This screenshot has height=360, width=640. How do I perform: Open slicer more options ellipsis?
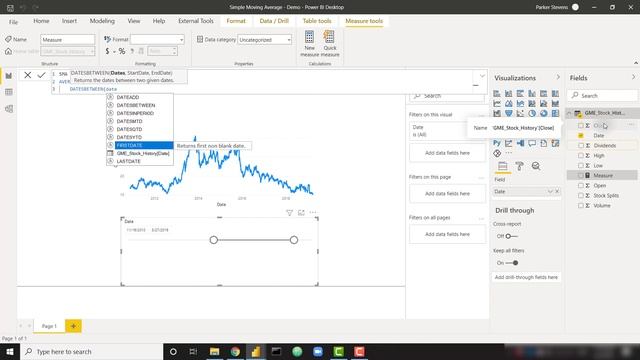point(313,213)
